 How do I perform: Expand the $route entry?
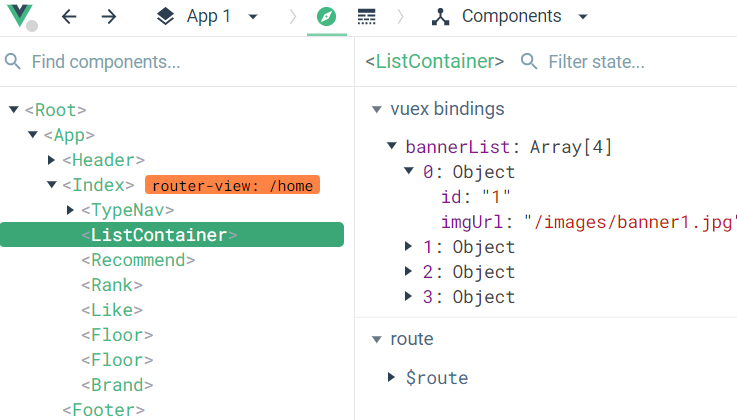391,378
